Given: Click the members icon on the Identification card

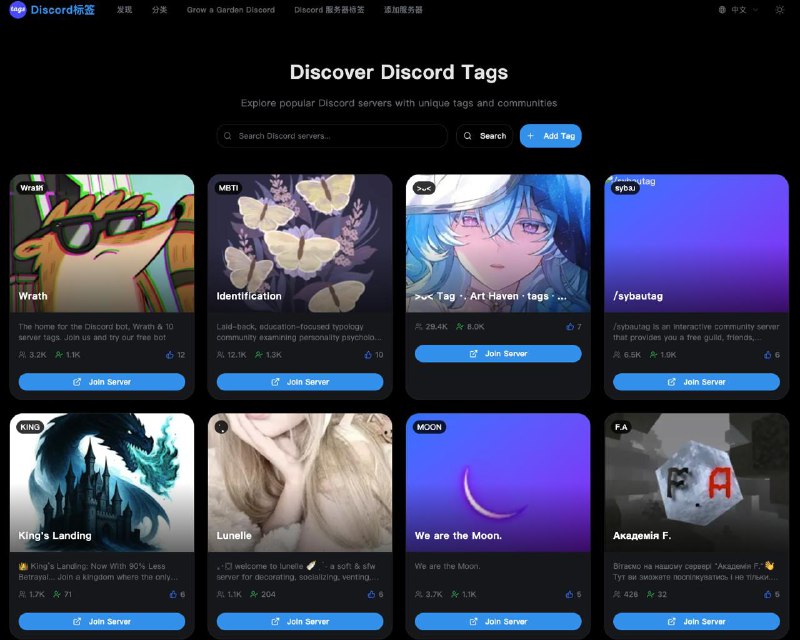Looking at the screenshot, I should pyautogui.click(x=220, y=354).
